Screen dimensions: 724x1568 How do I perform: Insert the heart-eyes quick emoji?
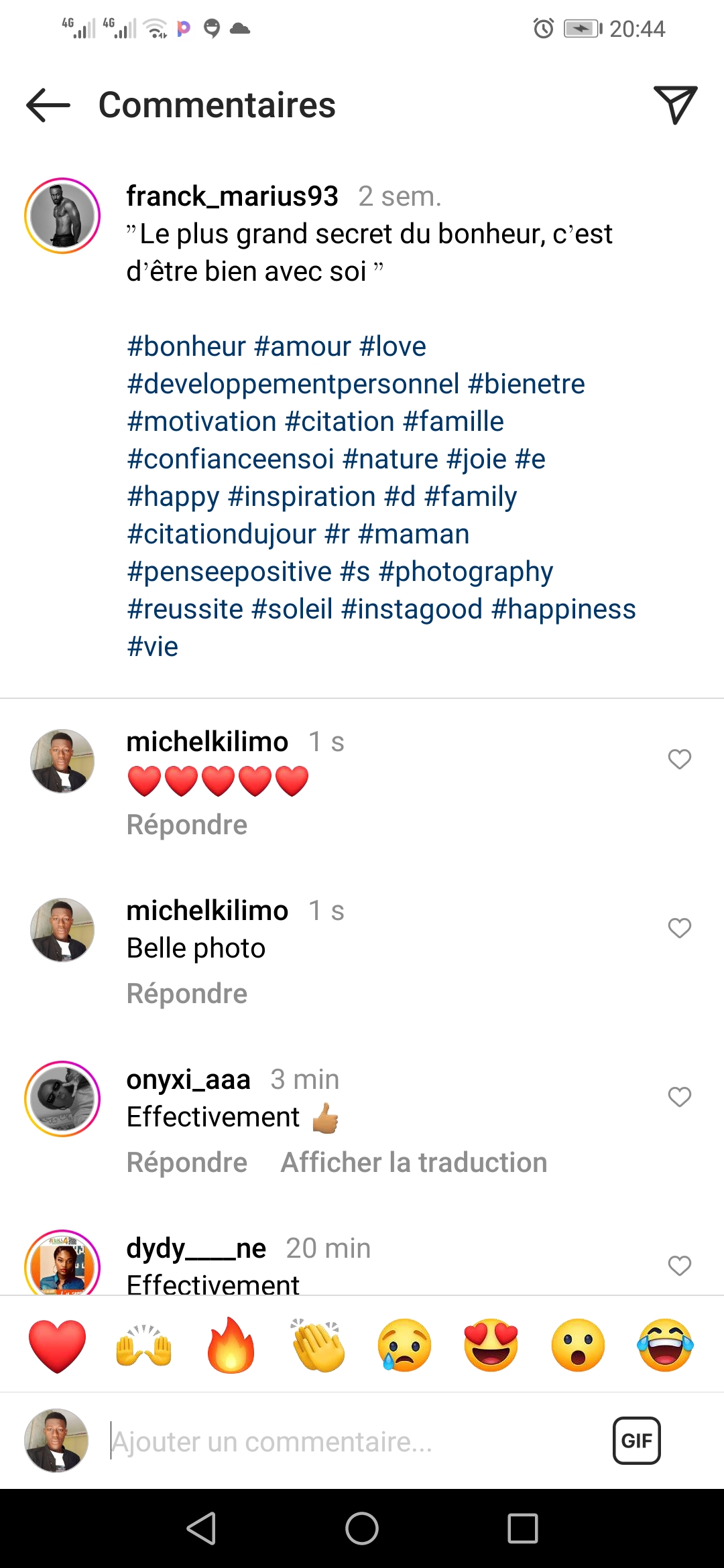pyautogui.click(x=491, y=1346)
